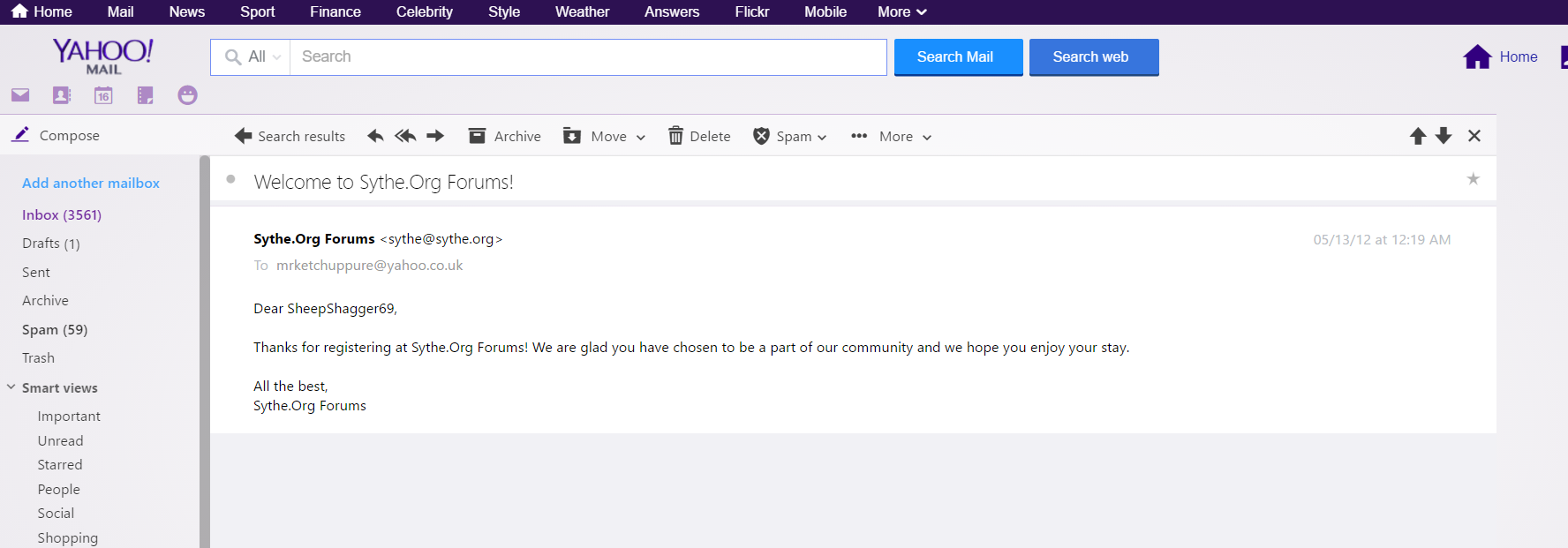Open the Messenger smiley icon
1568x548 pixels.
[187, 95]
